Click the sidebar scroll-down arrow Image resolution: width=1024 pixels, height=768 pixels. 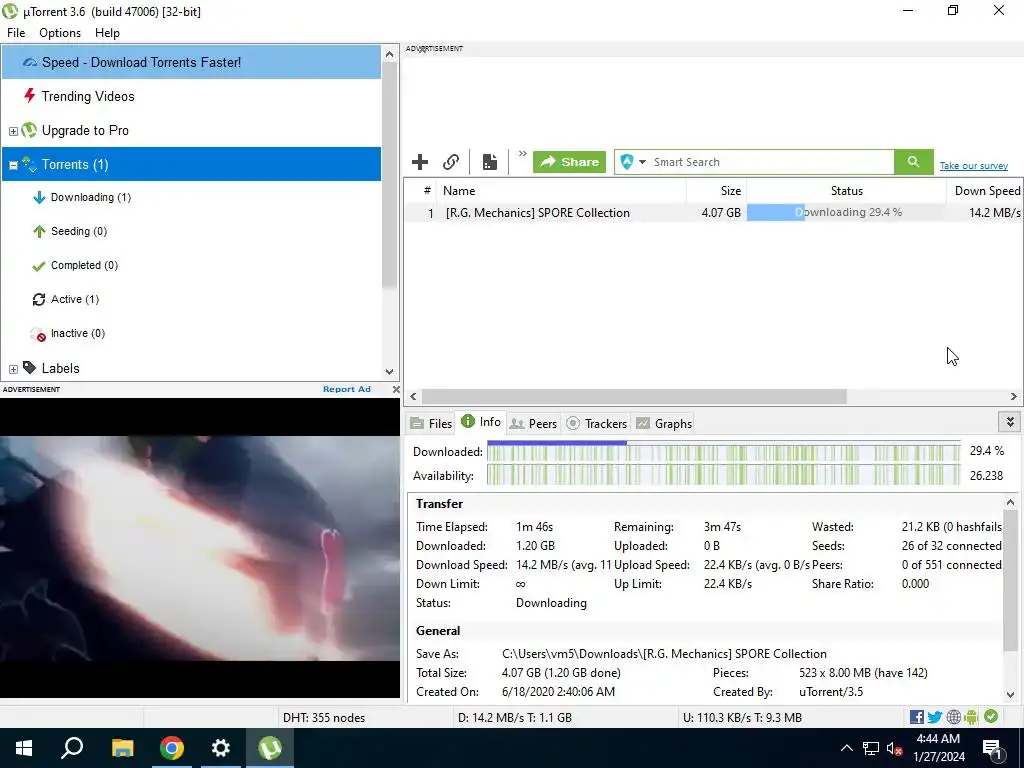390,372
